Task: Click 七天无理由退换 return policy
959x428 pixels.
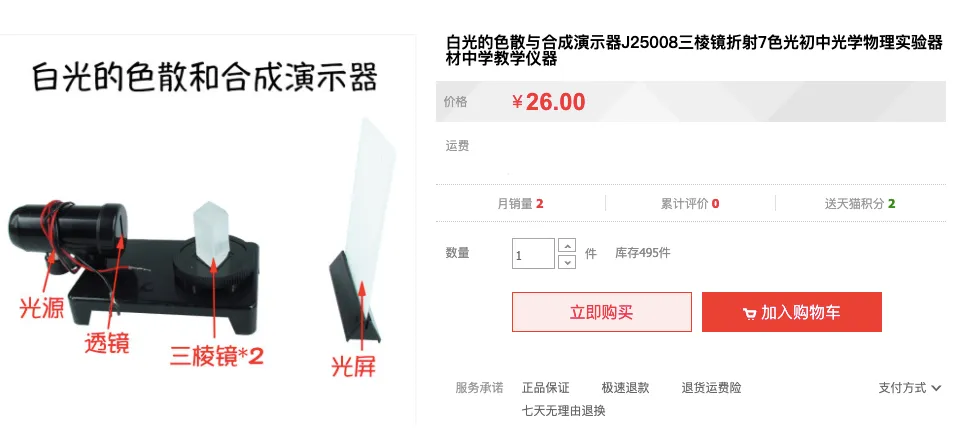Action: click(563, 410)
